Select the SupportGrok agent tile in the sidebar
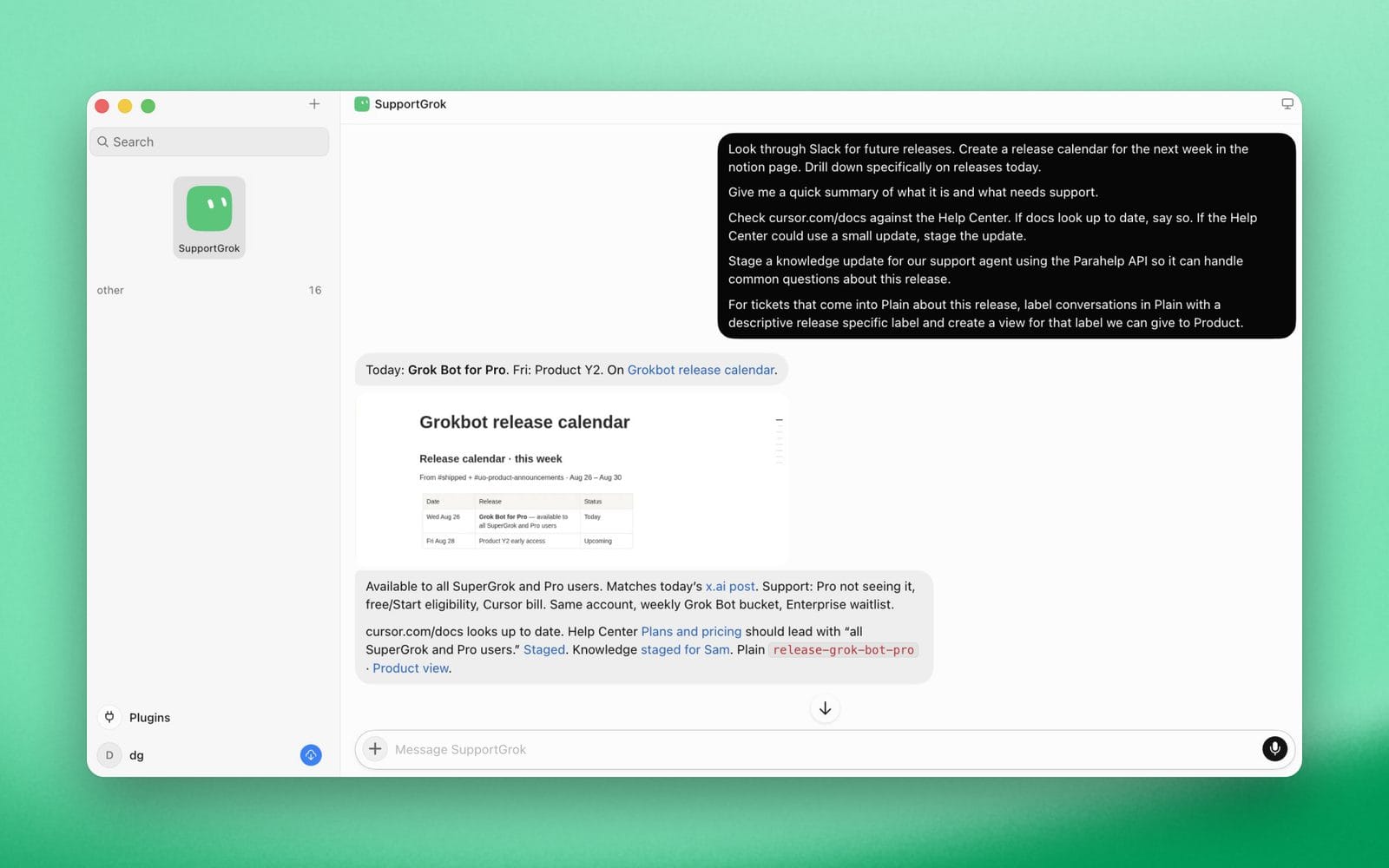The height and width of the screenshot is (868, 1389). pos(209,218)
